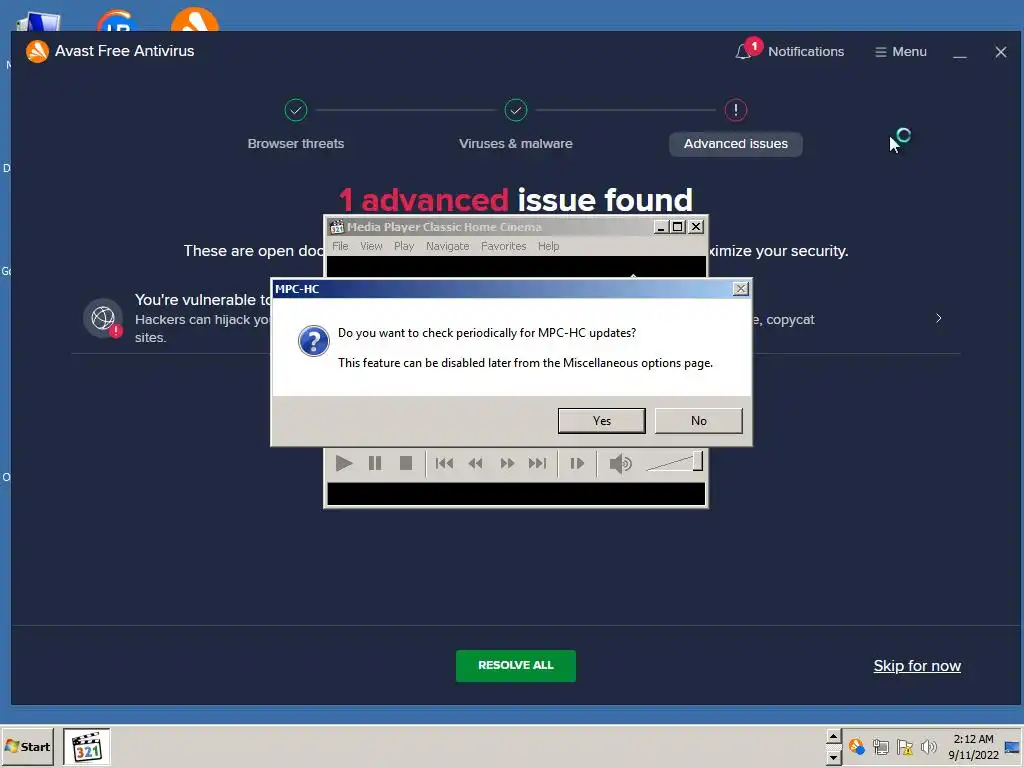Click the MPC-HC taskbar button
This screenshot has height=768, width=1024.
coord(87,746)
